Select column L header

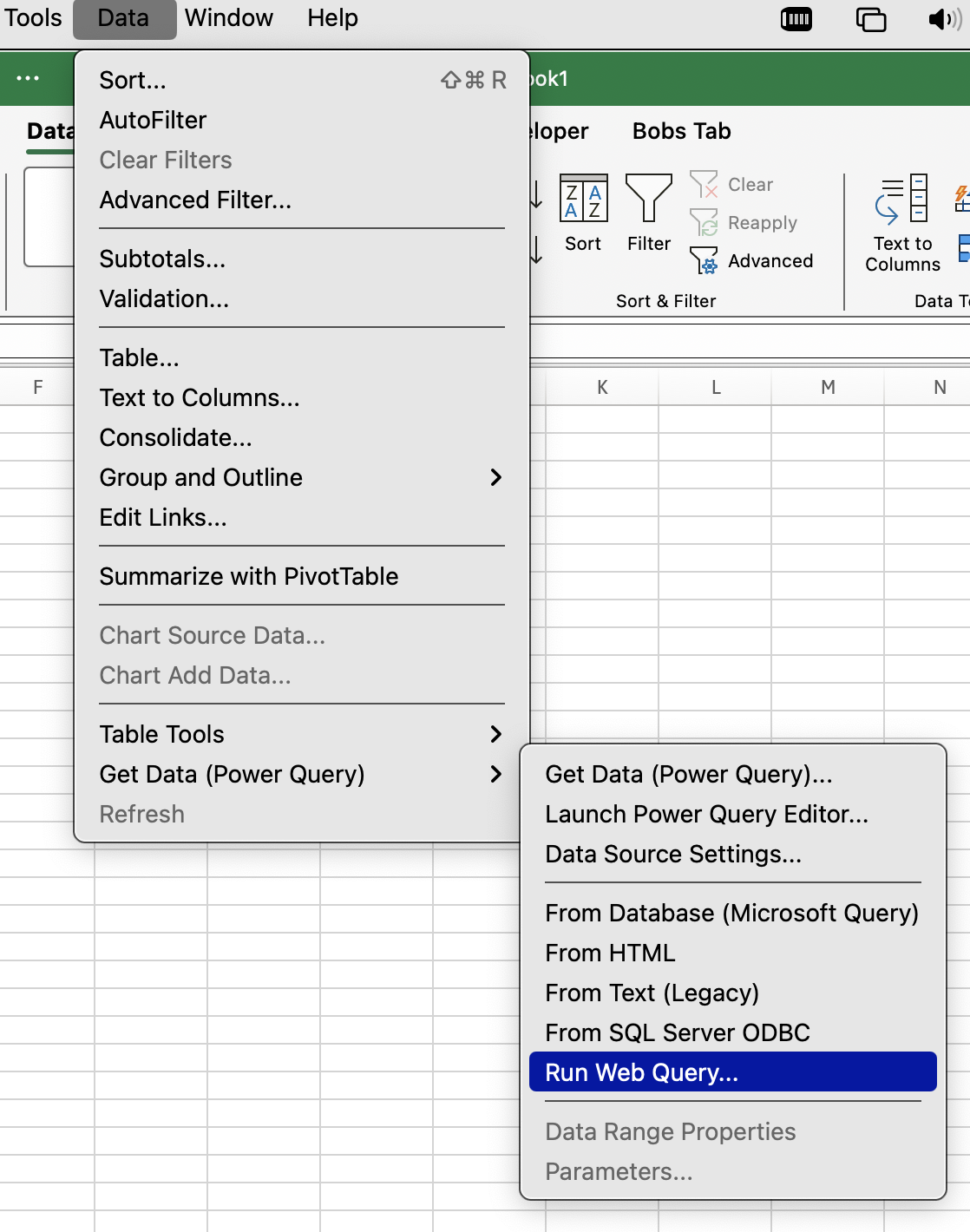click(x=716, y=387)
